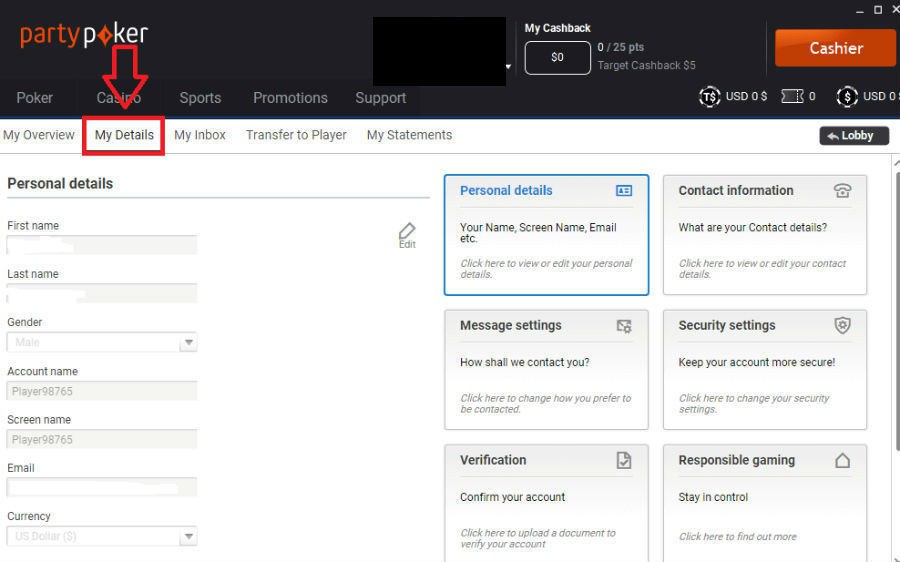Viewport: 900px width, 562px height.
Task: Click the tournament dollars T$ icon
Action: point(710,97)
